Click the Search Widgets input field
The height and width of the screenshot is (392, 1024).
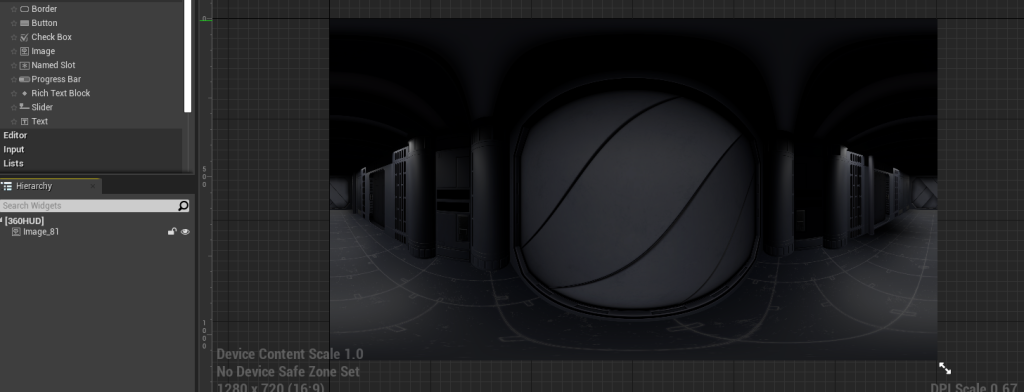pos(89,206)
